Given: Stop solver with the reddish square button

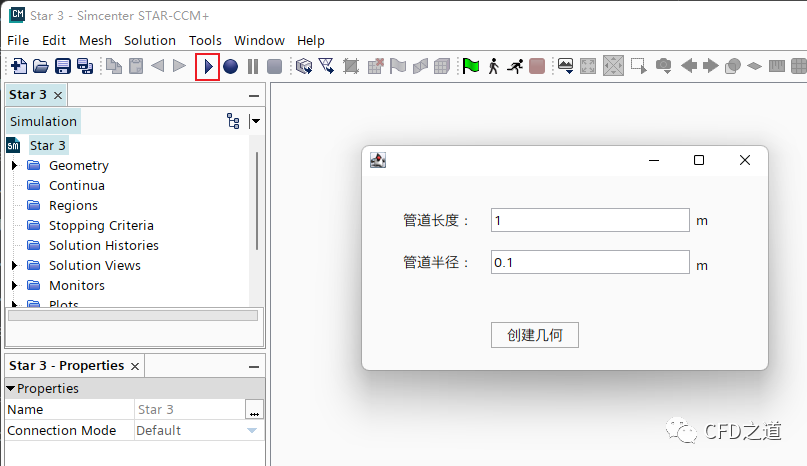Looking at the screenshot, I should [537, 66].
